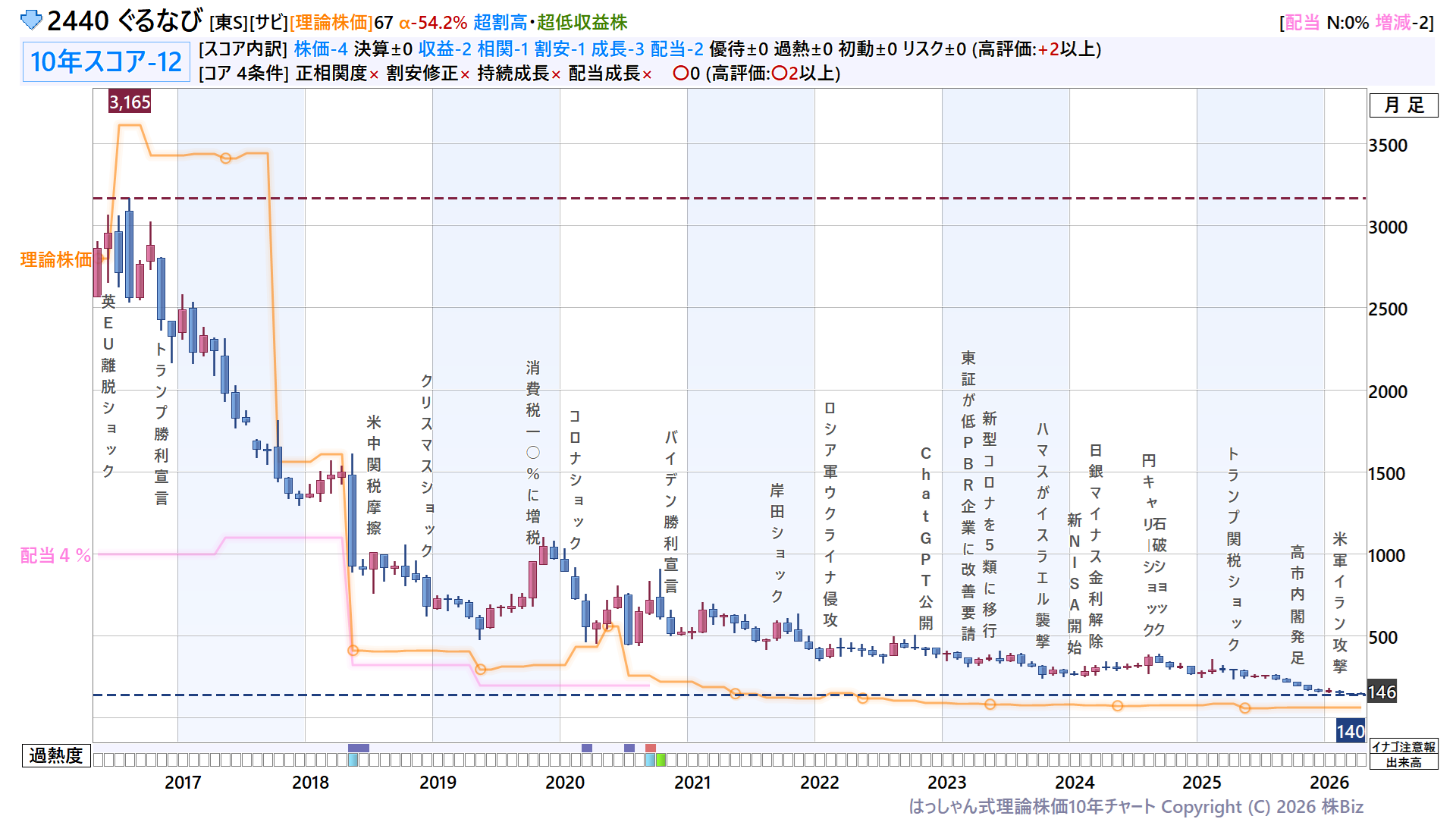The height and width of the screenshot is (819, 1456).
Task: Click the コロナショック event annotation
Action: tap(575, 479)
